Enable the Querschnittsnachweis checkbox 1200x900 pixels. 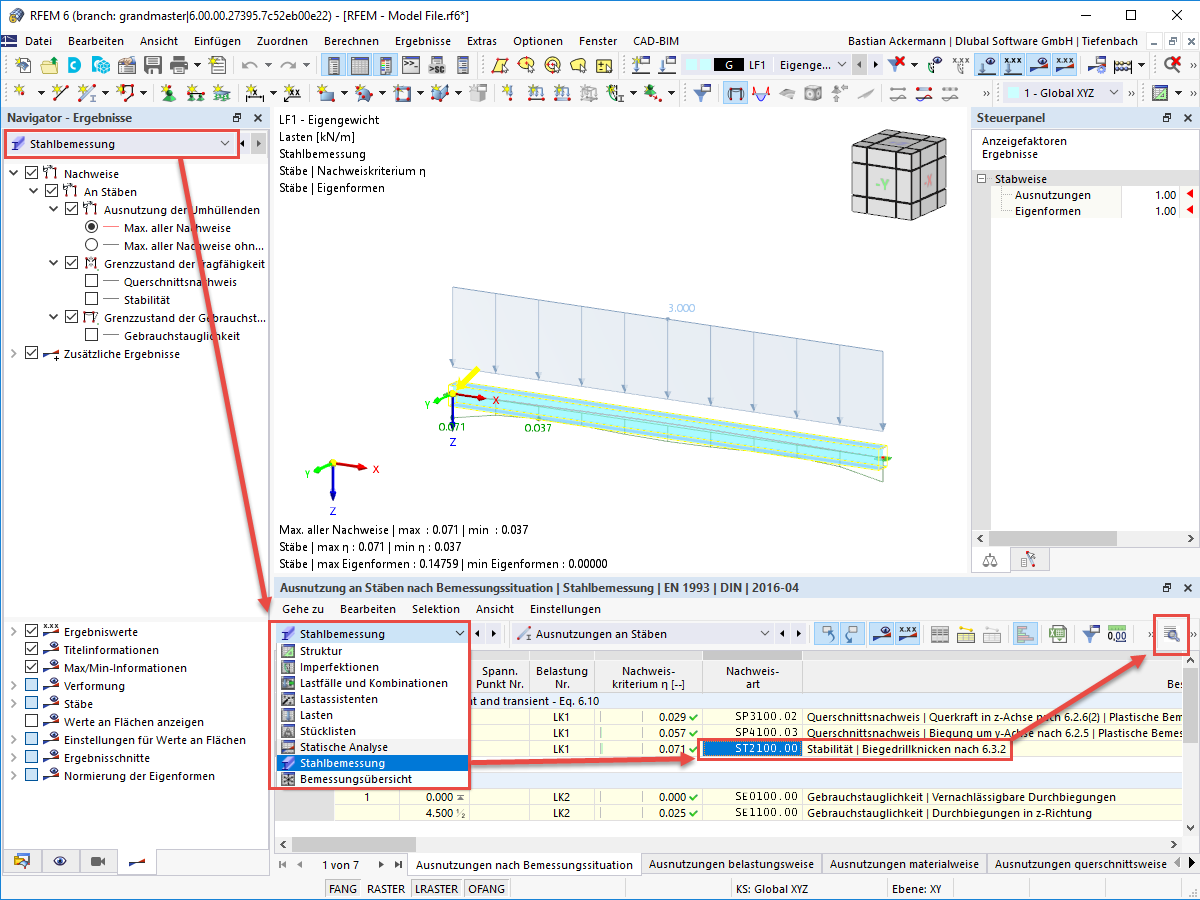[92, 282]
